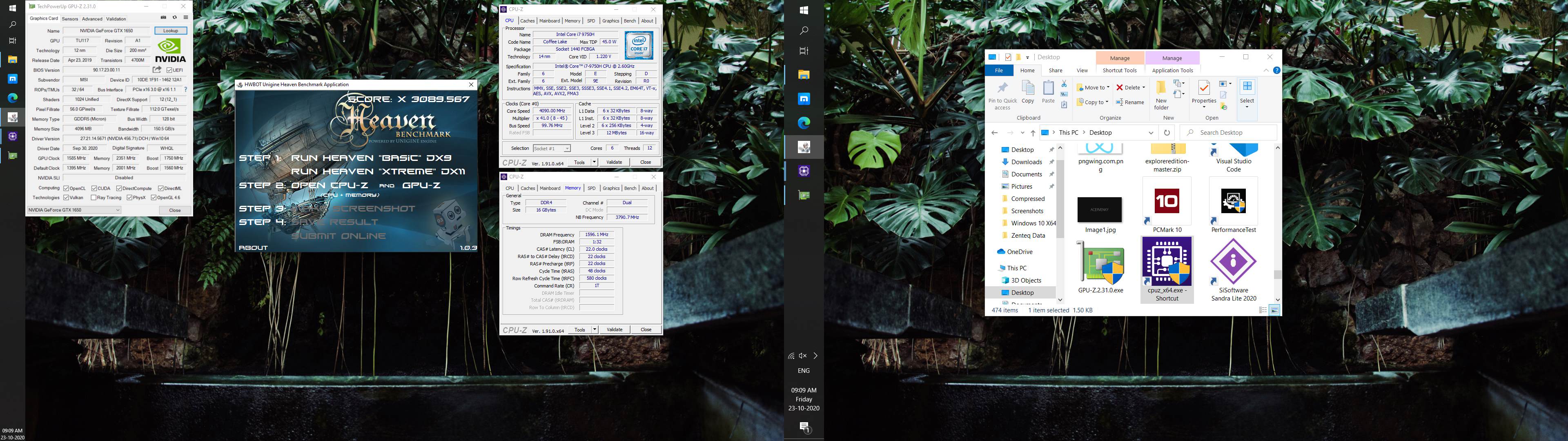Toggle the DirectCompute checkbox
The height and width of the screenshot is (441, 1568).
pos(119,188)
